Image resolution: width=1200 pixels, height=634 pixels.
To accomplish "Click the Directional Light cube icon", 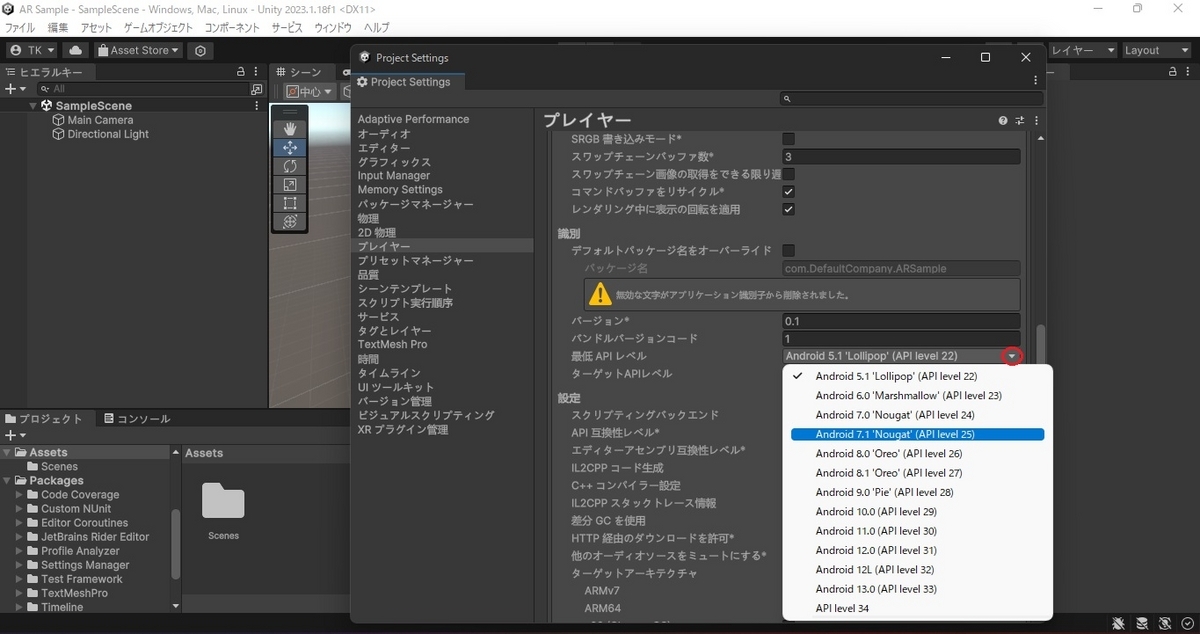I will point(58,134).
